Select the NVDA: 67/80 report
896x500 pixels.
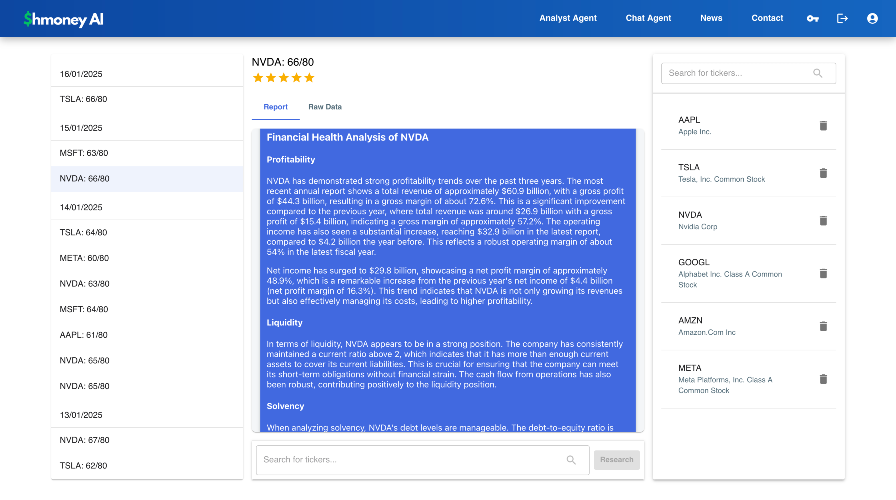147,440
